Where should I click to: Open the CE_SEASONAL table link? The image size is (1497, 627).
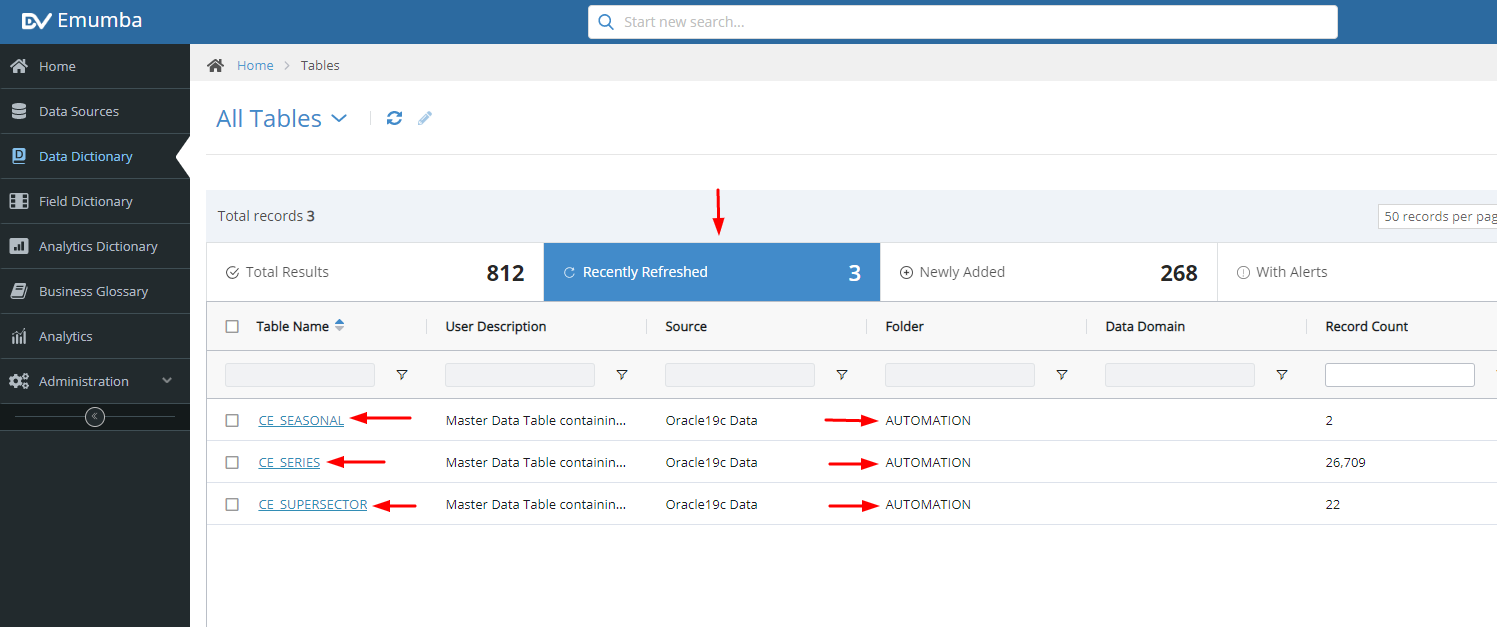pyautogui.click(x=301, y=420)
